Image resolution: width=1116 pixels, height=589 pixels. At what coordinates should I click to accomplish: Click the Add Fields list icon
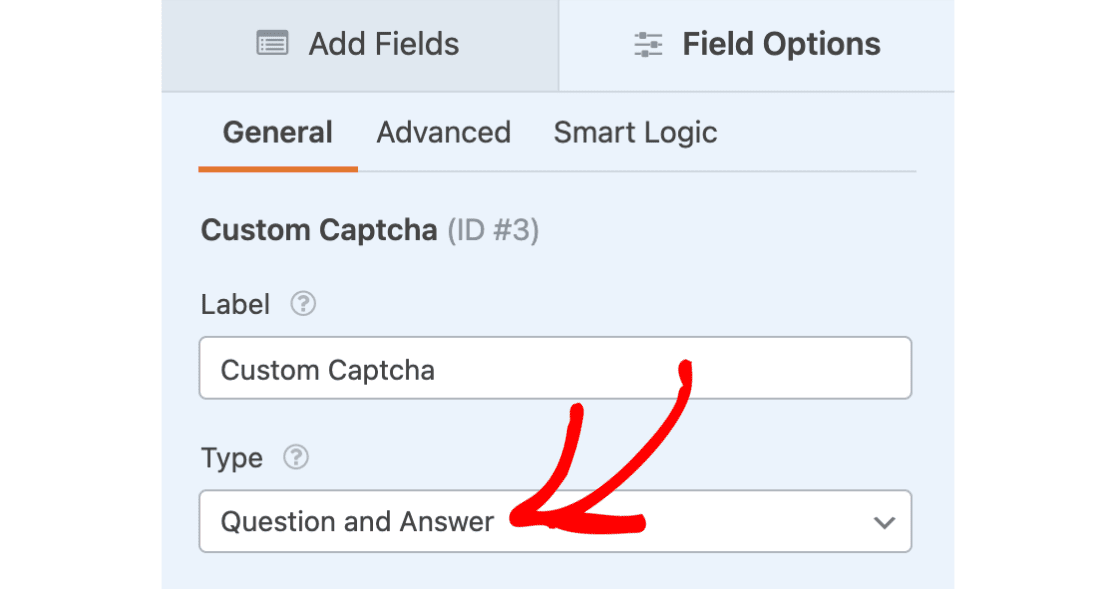click(x=272, y=44)
